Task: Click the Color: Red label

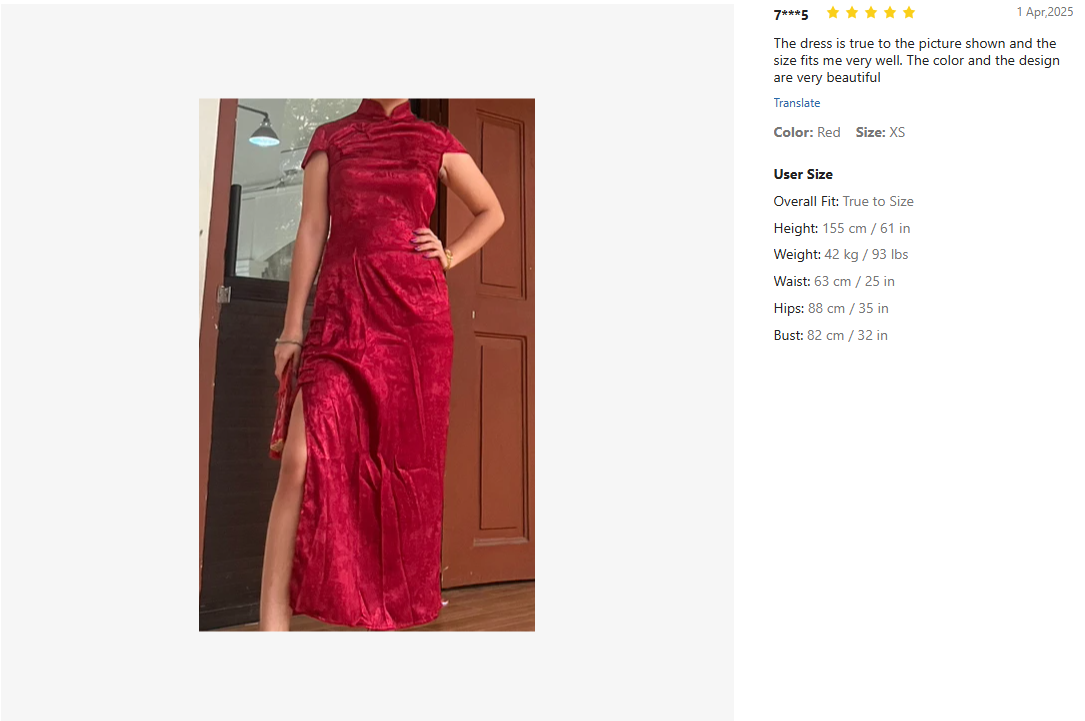Action: pos(807,132)
